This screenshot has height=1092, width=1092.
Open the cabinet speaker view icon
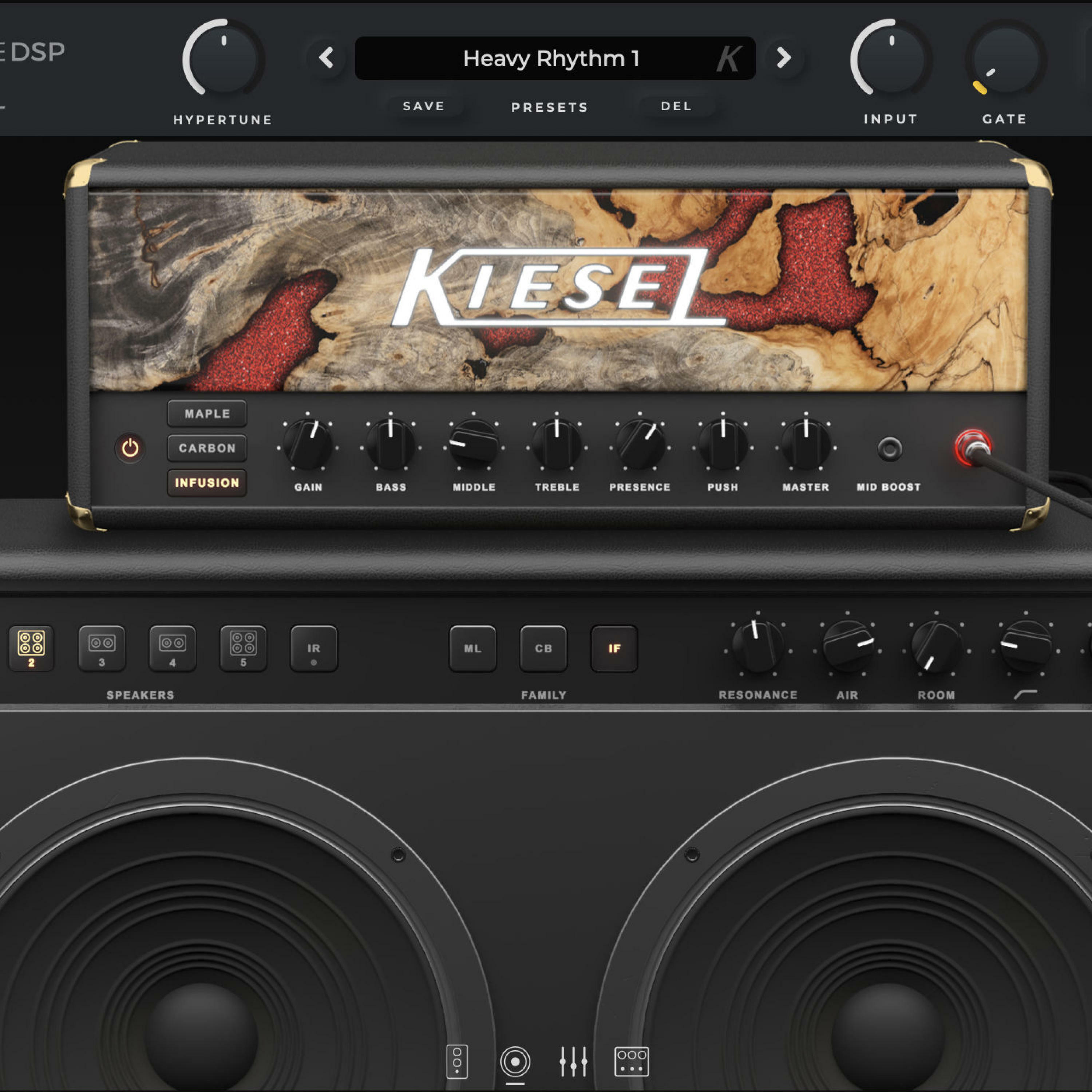pyautogui.click(x=515, y=1061)
